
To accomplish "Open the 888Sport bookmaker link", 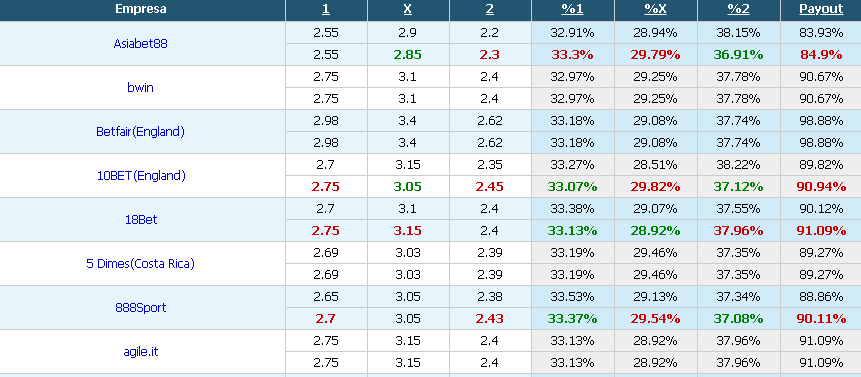I will click(141, 307).
